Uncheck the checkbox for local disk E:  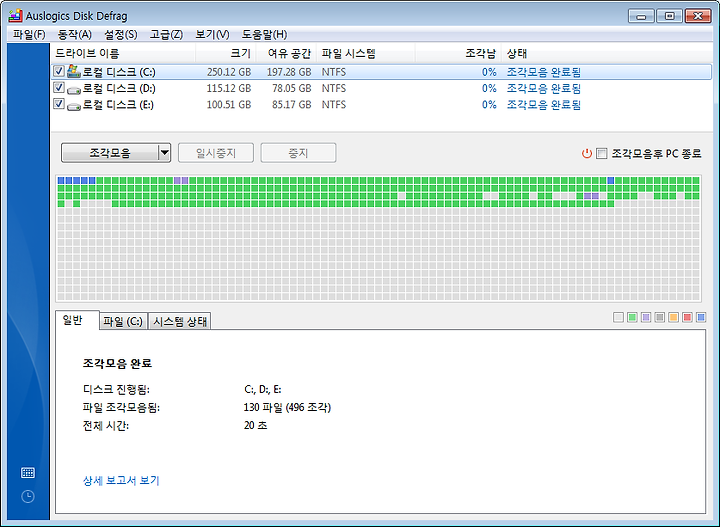(x=58, y=104)
